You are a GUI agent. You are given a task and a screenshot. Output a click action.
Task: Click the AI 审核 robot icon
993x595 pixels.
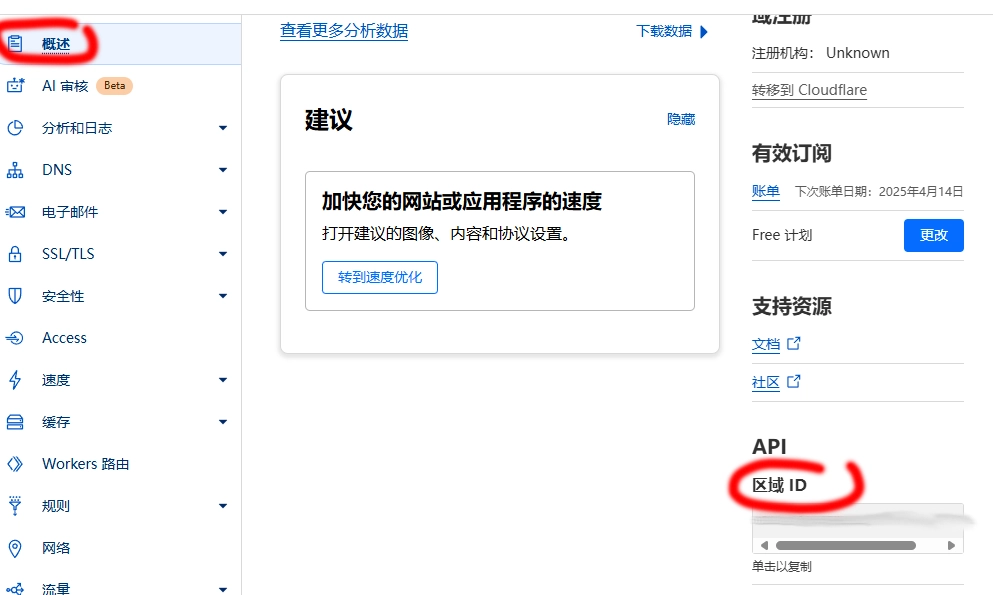point(15,86)
